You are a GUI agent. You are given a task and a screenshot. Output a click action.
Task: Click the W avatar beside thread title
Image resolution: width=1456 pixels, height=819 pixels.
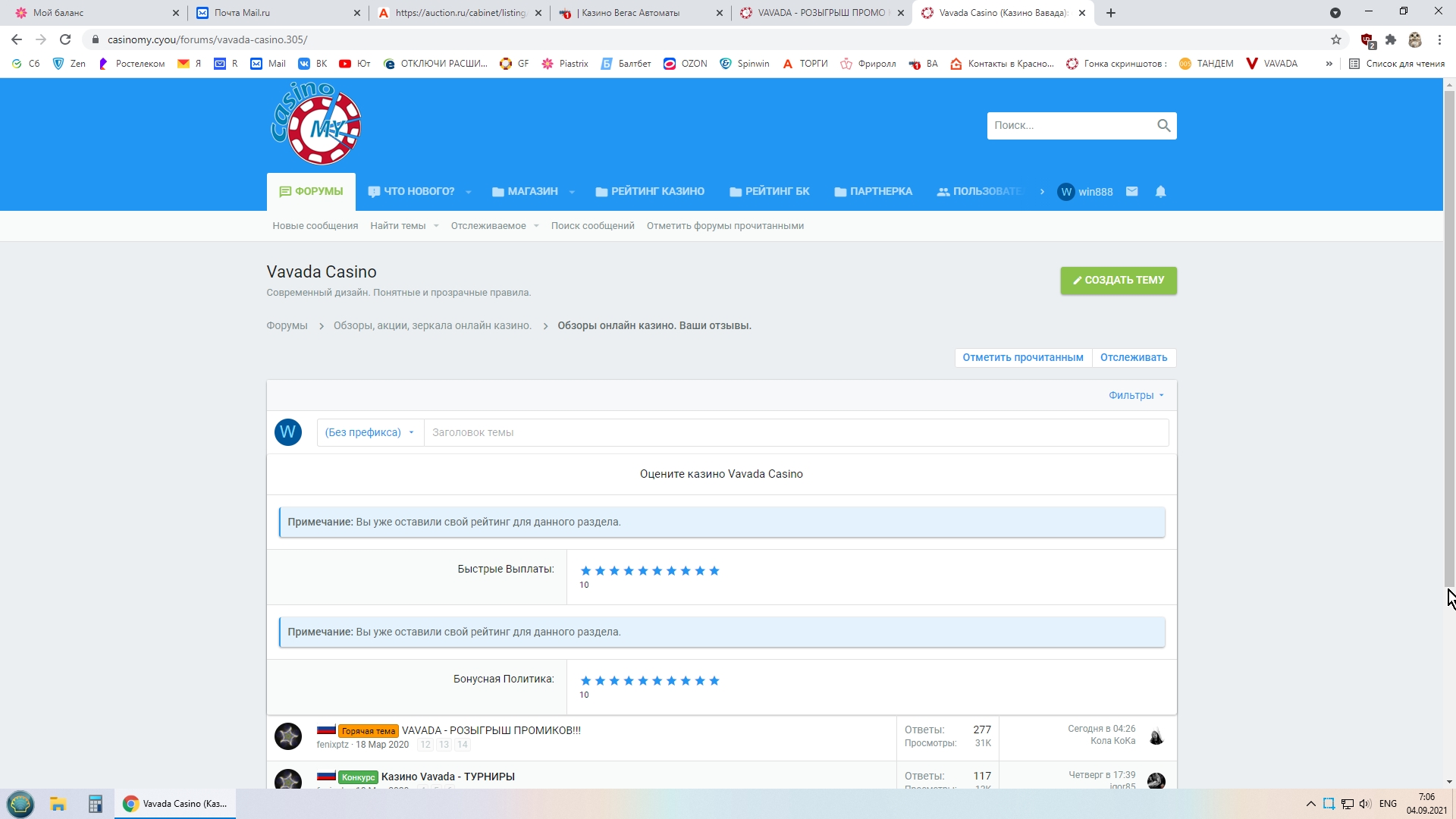tap(287, 432)
